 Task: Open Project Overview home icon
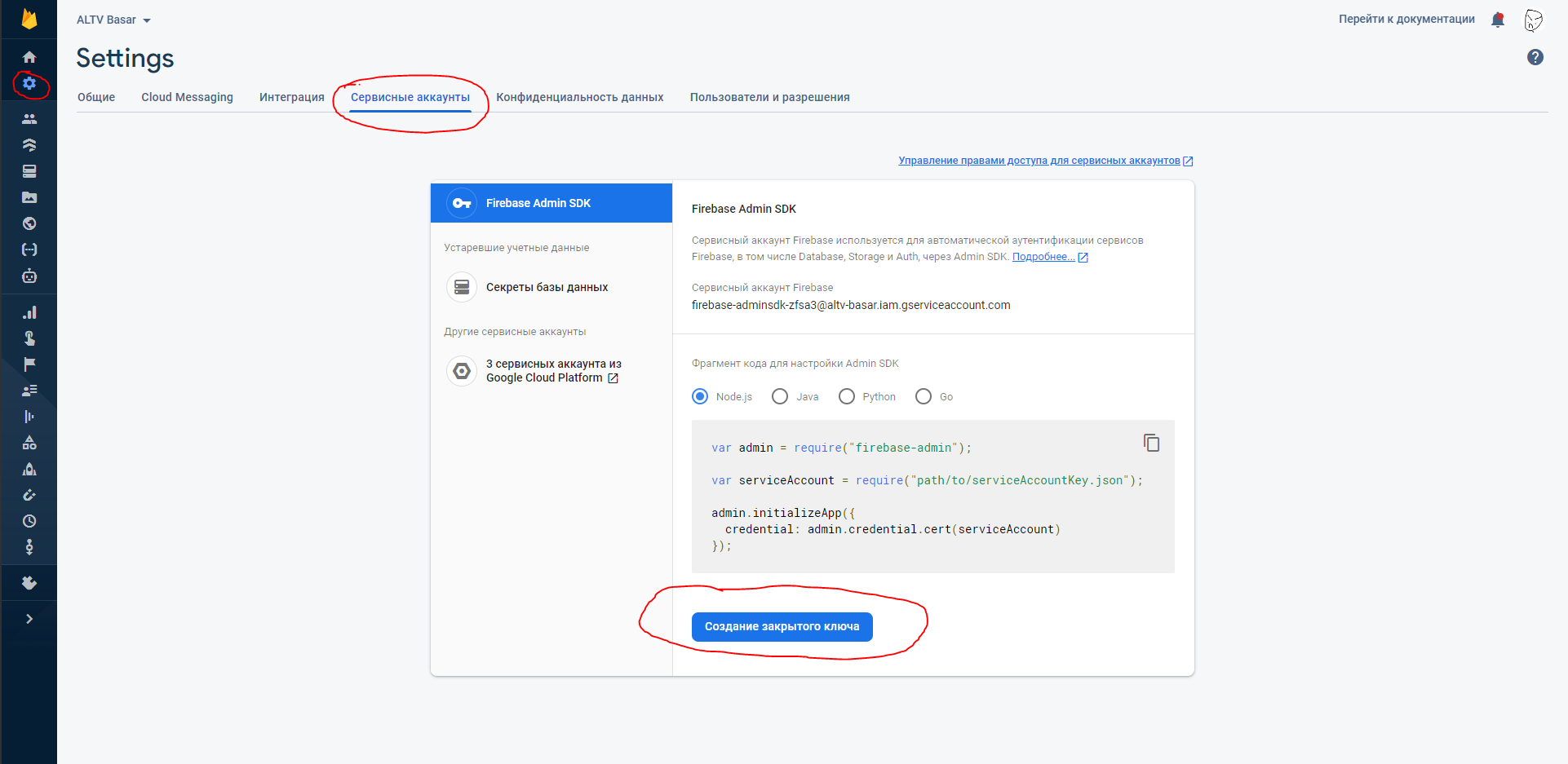(x=29, y=57)
